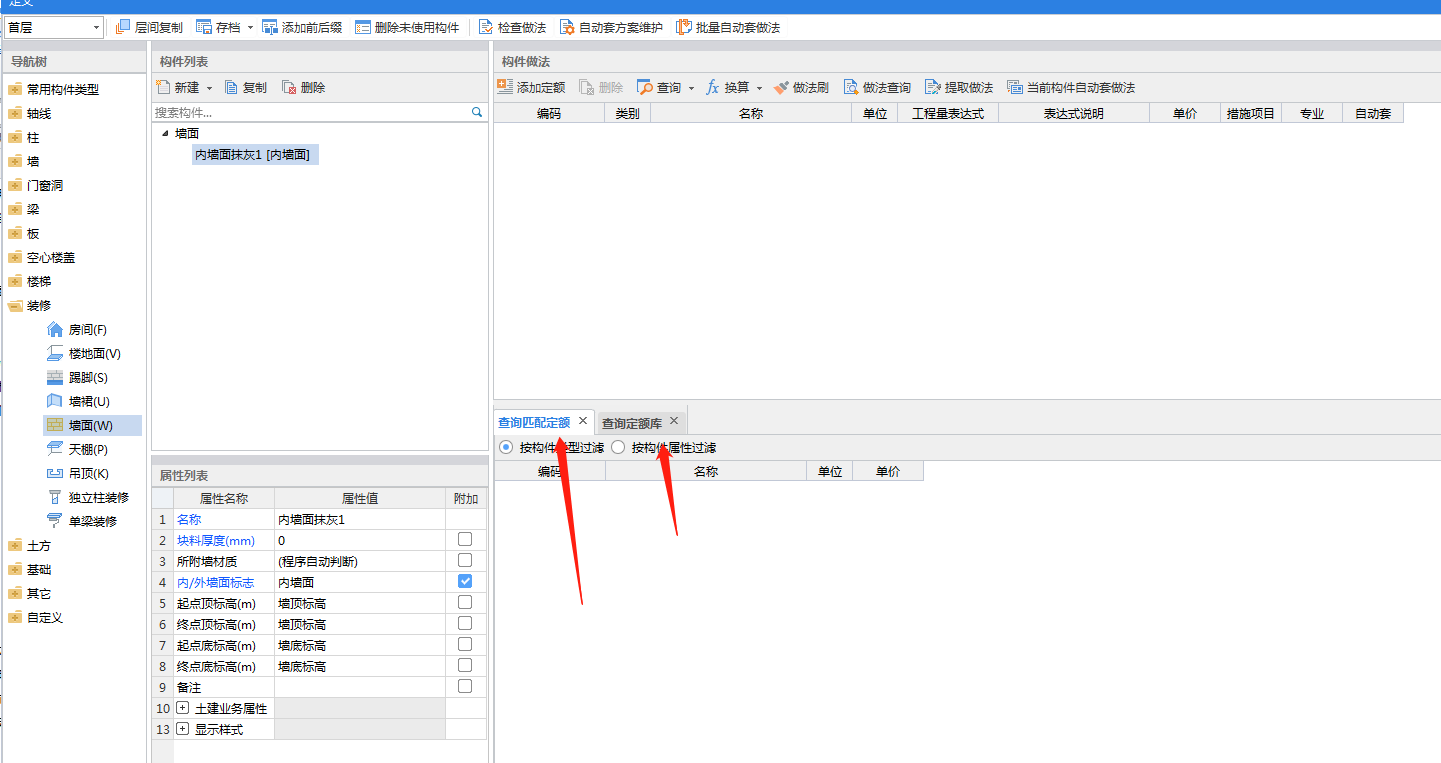Viewport: 1441px width, 763px height.
Task: Click the 名称 value cell 内墙面抹灰1
Action: click(359, 519)
